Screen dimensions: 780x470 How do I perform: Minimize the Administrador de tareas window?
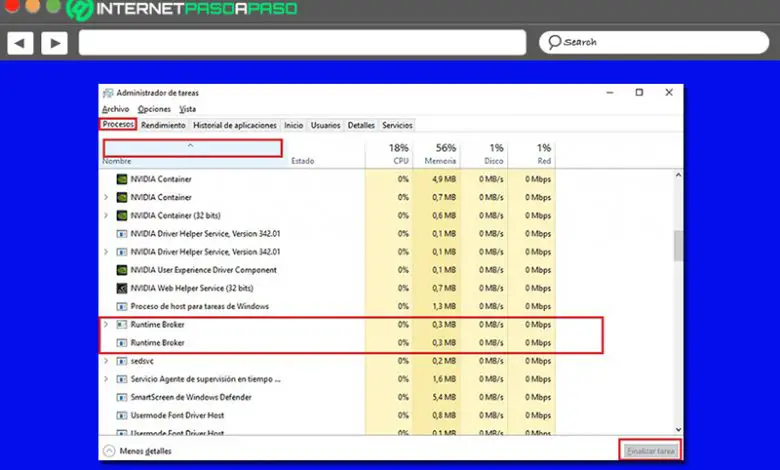609,93
